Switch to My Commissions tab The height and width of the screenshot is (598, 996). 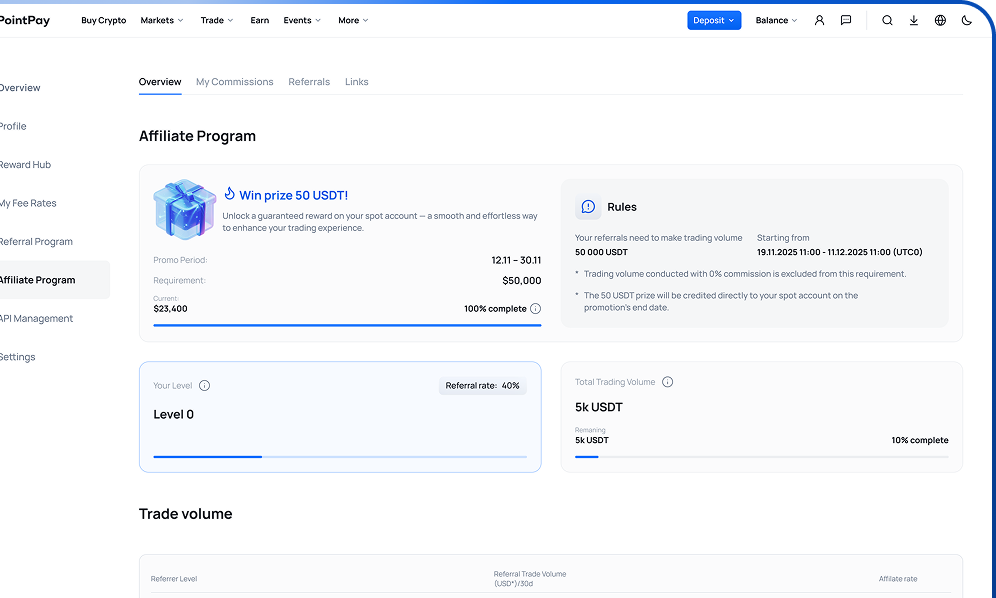[x=234, y=82]
